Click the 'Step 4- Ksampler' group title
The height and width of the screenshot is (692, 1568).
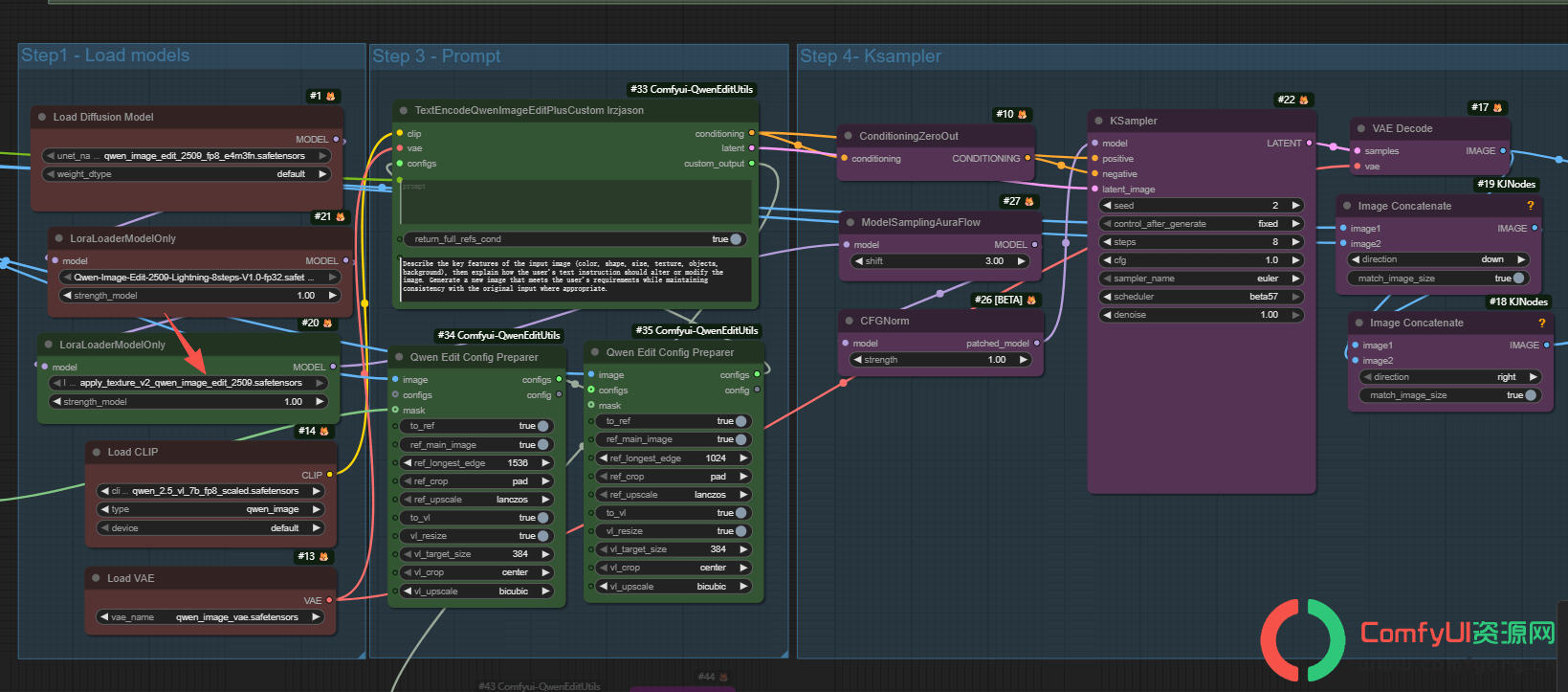871,56
